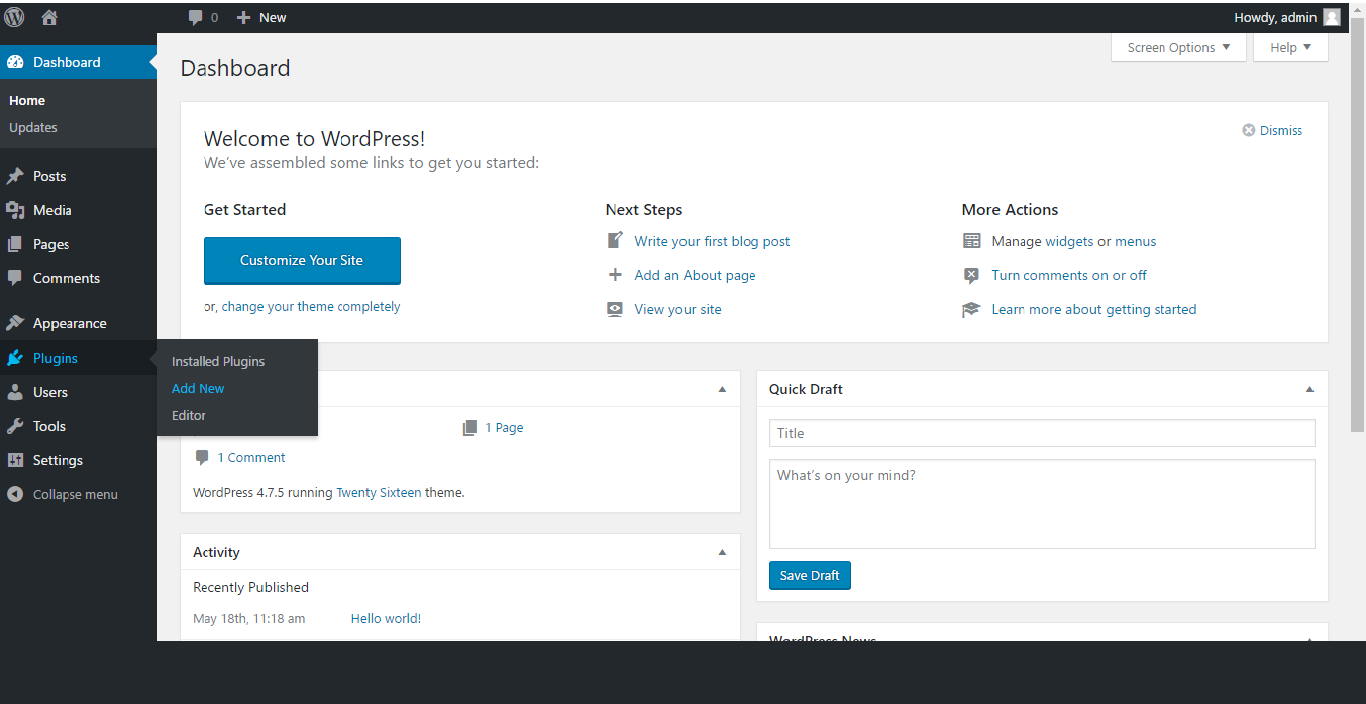Click the Pages icon in sidebar
The image size is (1366, 704).
click(15, 244)
